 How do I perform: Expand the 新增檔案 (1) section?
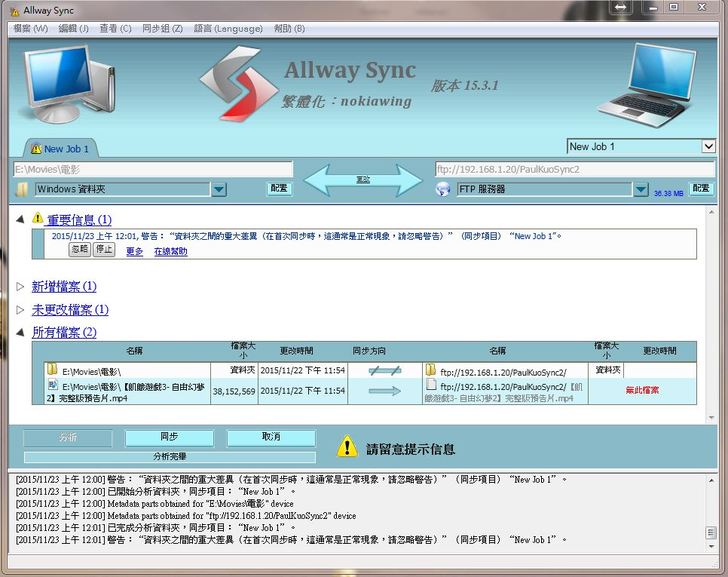click(20, 286)
